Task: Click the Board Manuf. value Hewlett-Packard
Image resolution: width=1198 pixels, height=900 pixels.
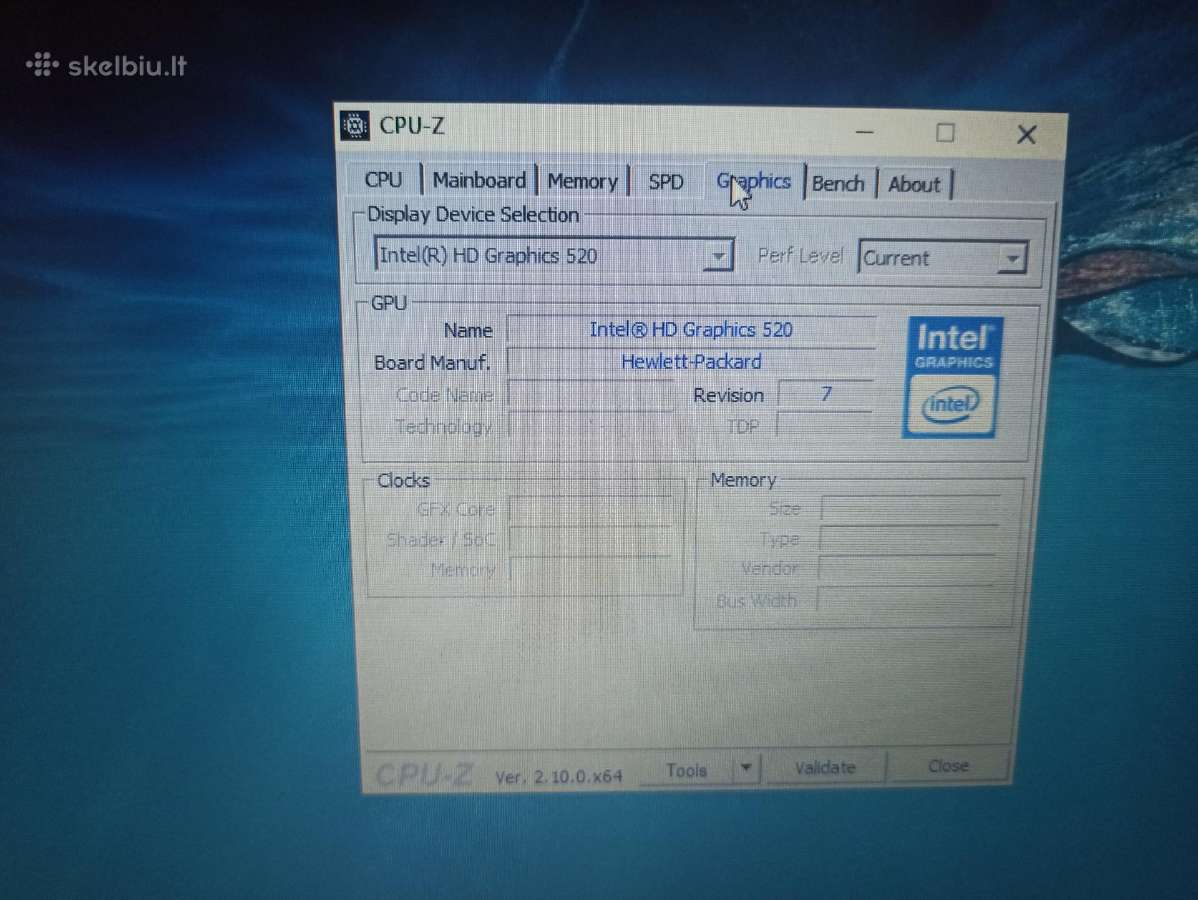Action: click(x=691, y=361)
